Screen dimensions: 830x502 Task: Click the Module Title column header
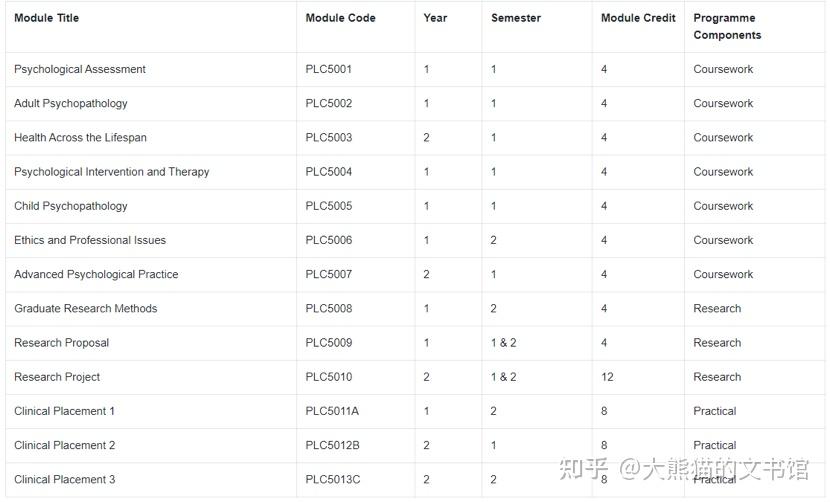click(x=47, y=18)
